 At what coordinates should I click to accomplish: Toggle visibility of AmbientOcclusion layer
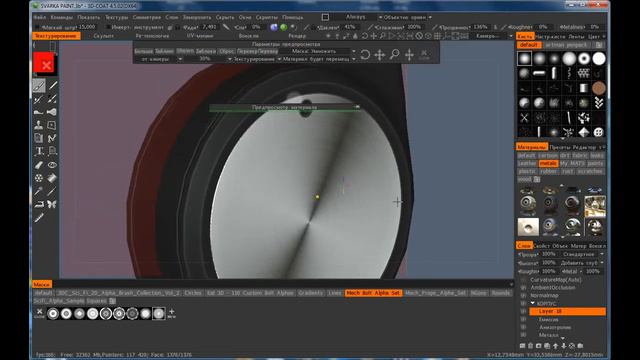click(523, 287)
